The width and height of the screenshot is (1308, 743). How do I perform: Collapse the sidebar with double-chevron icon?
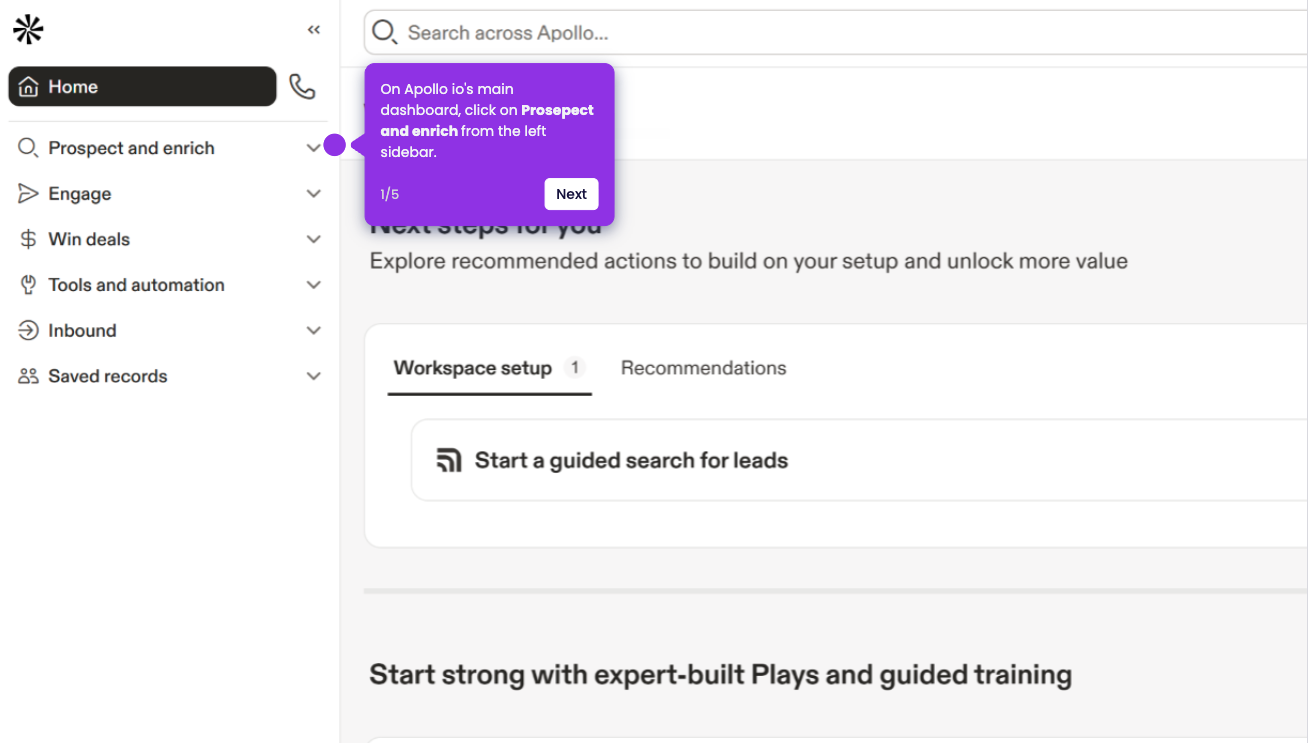click(314, 30)
